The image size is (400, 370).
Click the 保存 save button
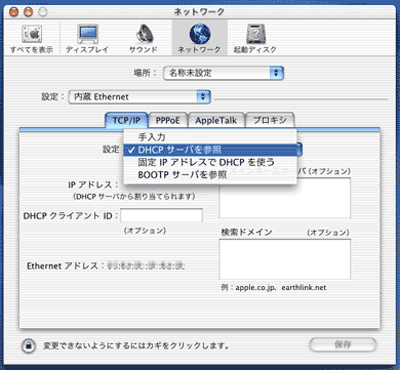point(343,345)
